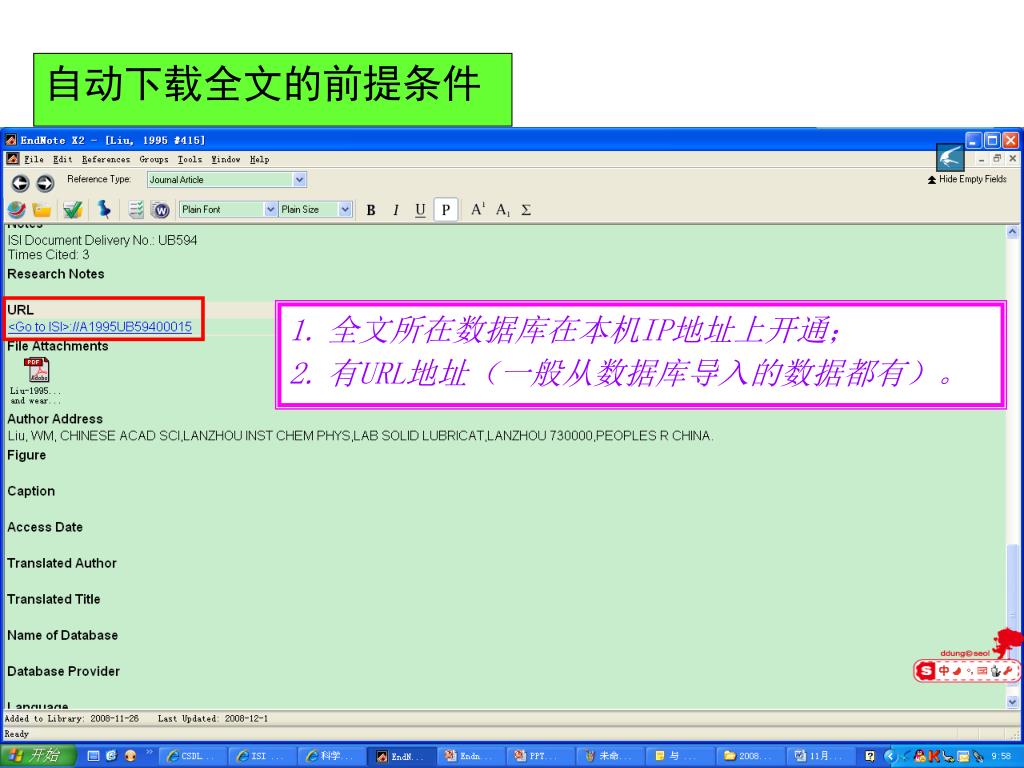Image resolution: width=1024 pixels, height=768 pixels.
Task: Click the blue pushpin icon
Action: pos(104,209)
